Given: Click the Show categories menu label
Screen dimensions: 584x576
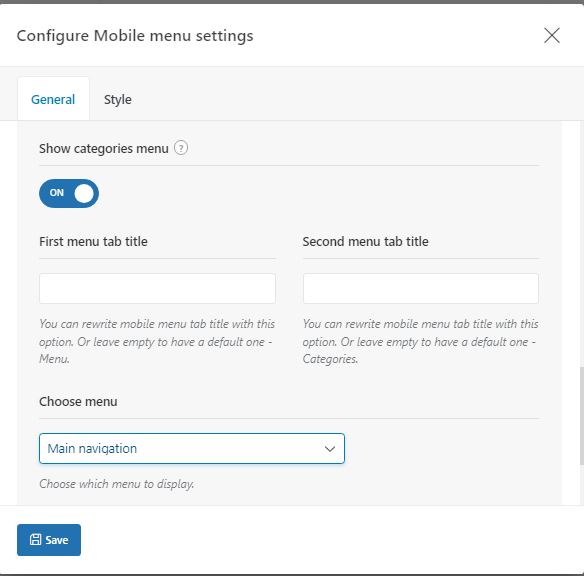Looking at the screenshot, I should point(104,149).
